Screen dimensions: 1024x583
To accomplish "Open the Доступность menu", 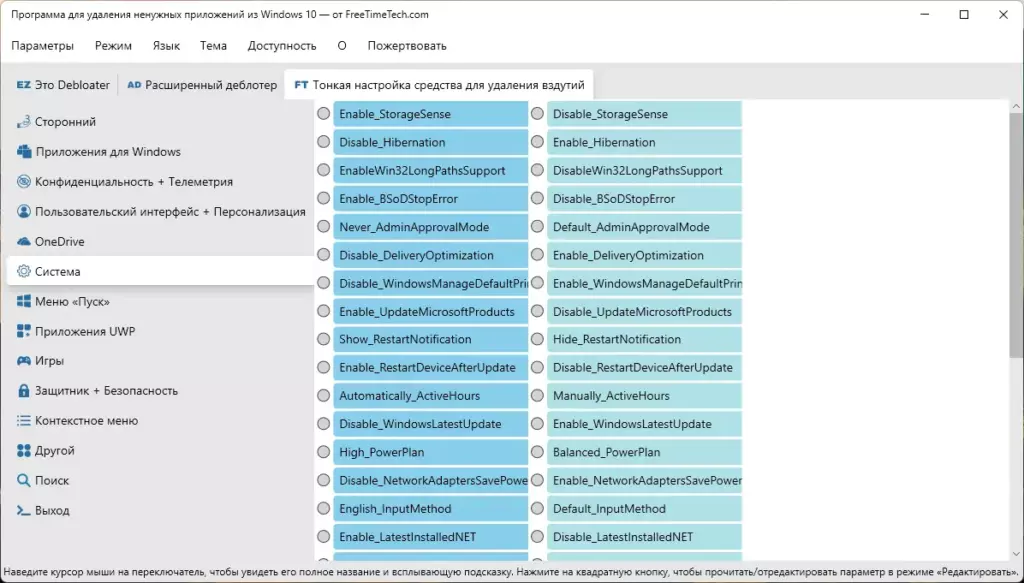I will (x=281, y=46).
